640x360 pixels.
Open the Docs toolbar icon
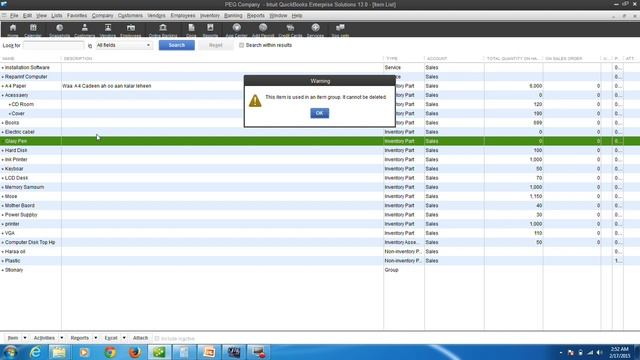coord(191,29)
